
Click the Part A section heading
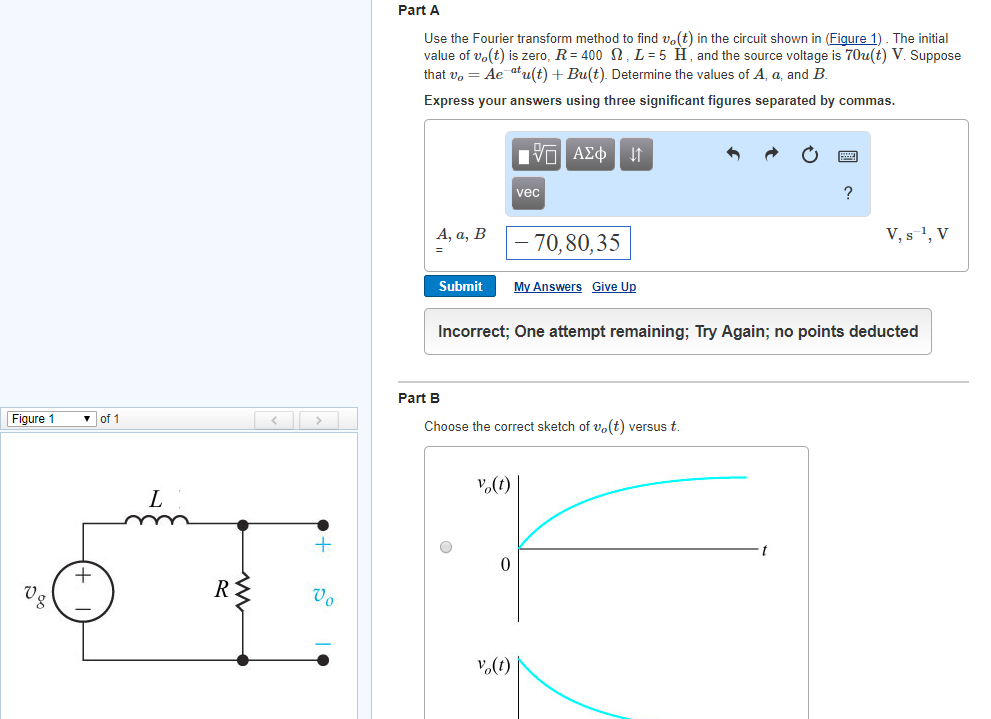413,10
